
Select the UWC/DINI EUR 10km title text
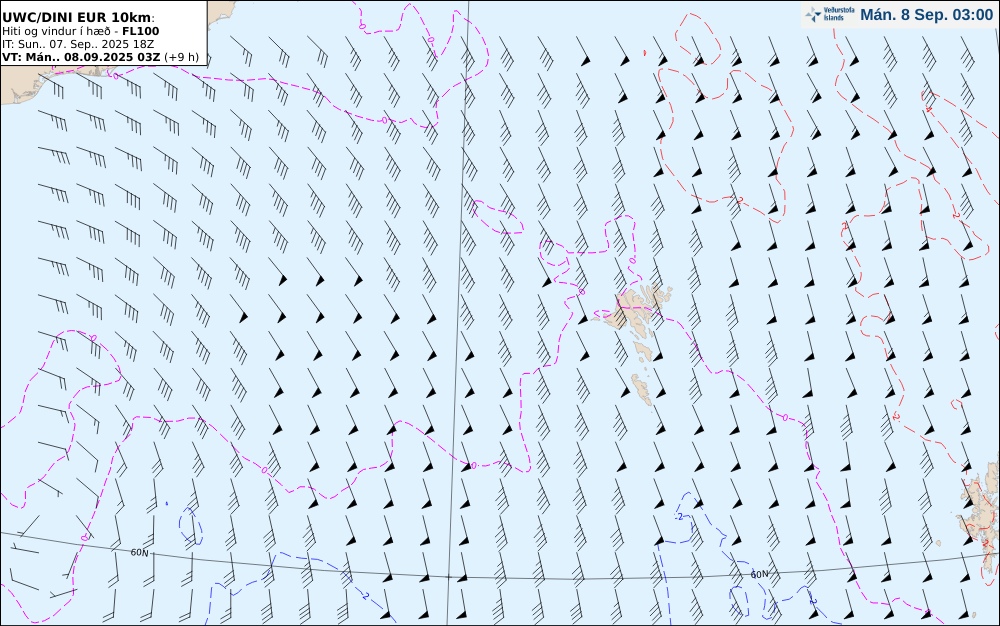click(78, 17)
